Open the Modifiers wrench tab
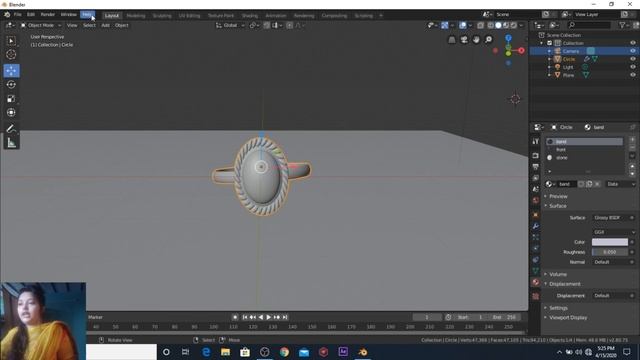This screenshot has height=360, width=640. (x=536, y=226)
